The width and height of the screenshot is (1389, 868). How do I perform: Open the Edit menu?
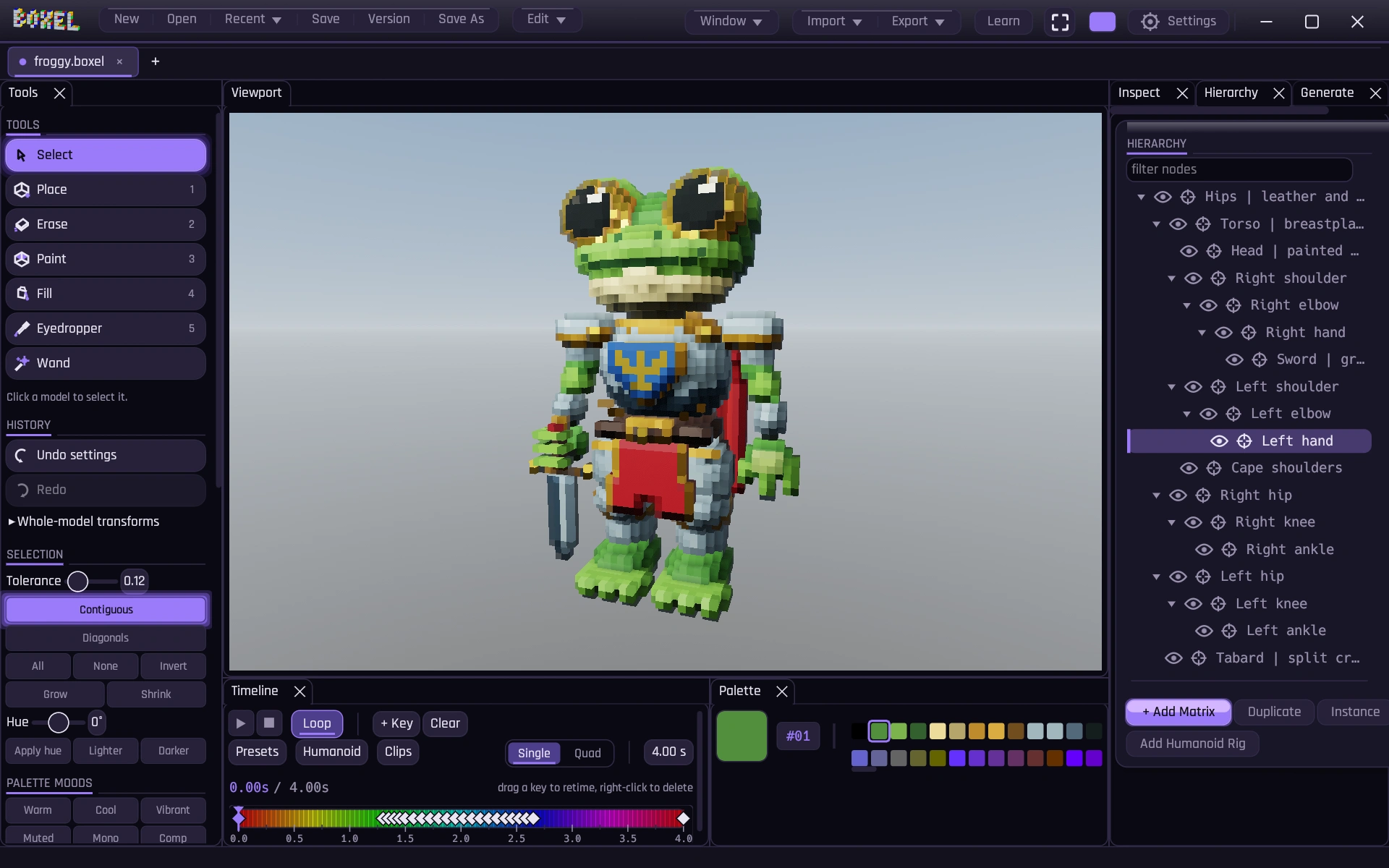click(546, 20)
